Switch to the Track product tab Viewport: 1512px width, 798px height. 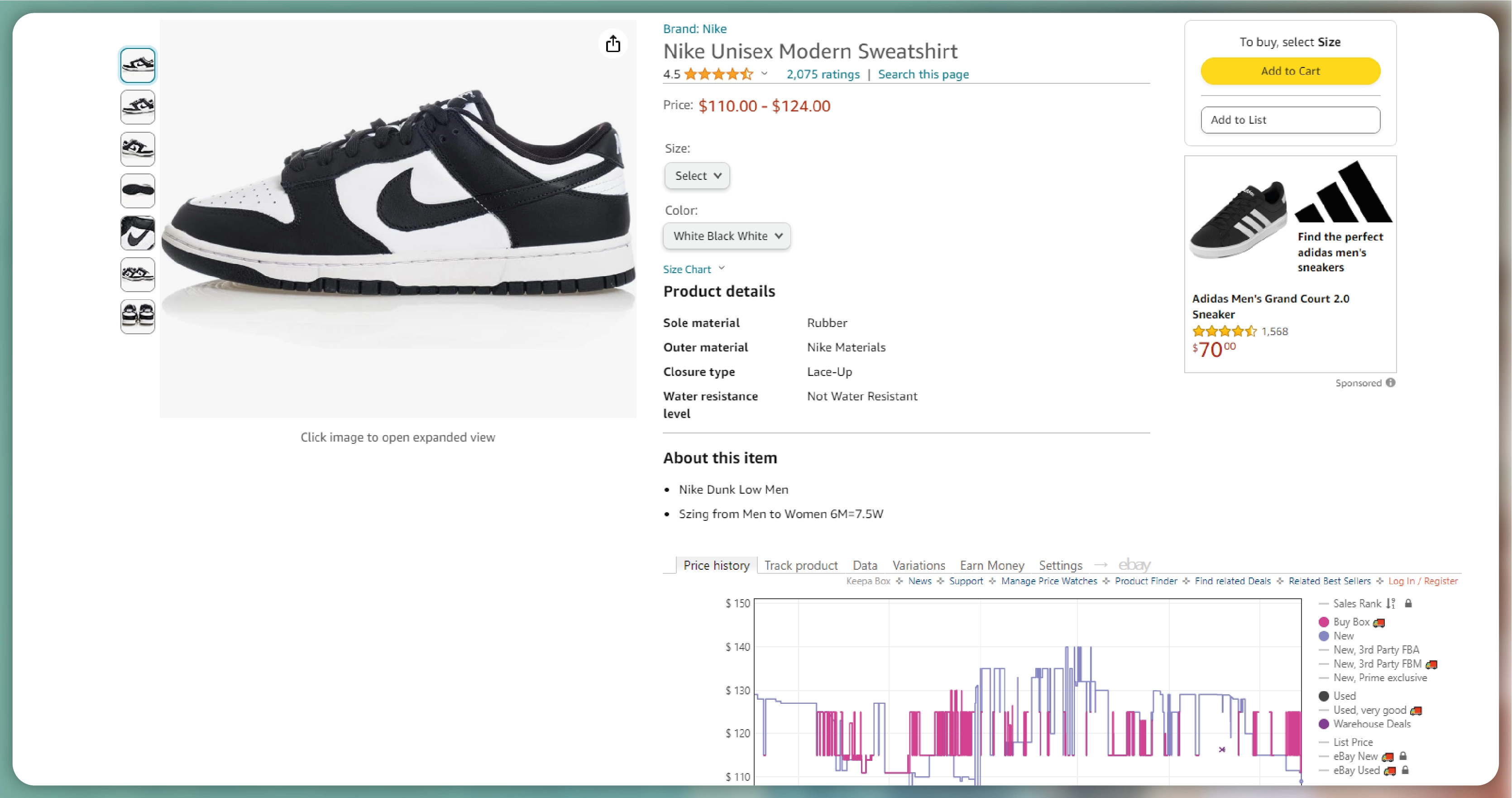pos(801,565)
